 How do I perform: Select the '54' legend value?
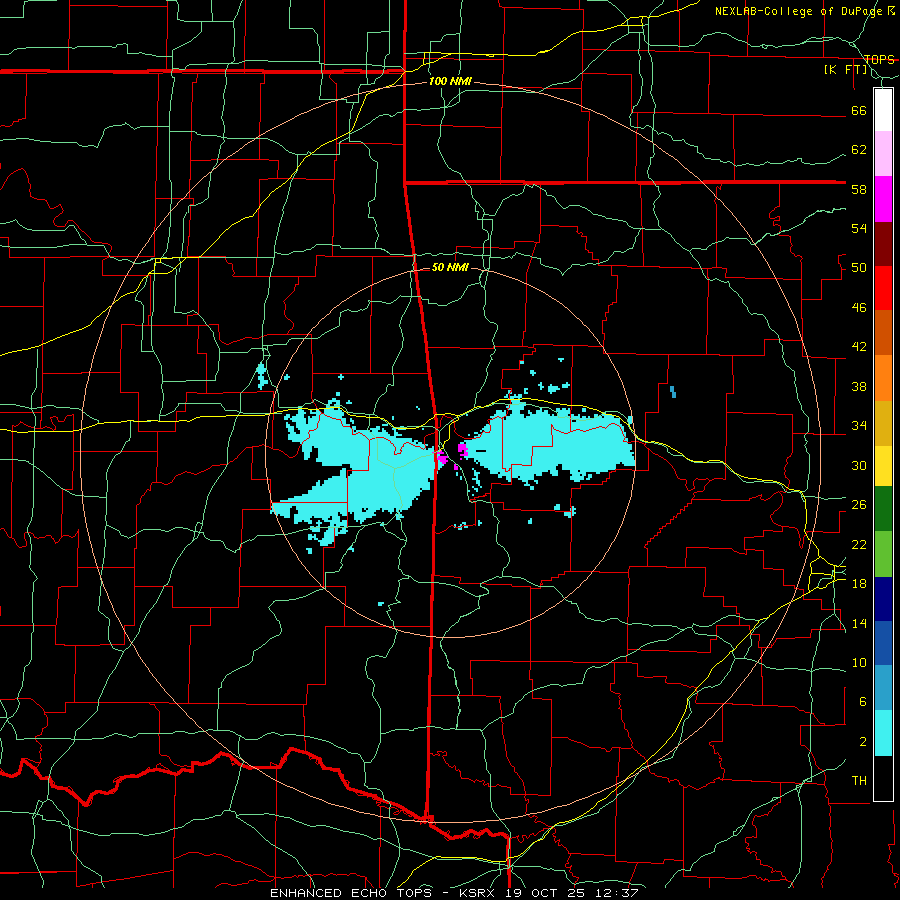(859, 228)
